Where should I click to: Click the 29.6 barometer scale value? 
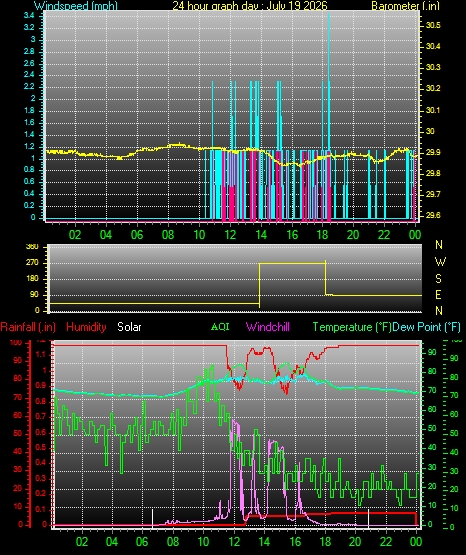[x=433, y=215]
